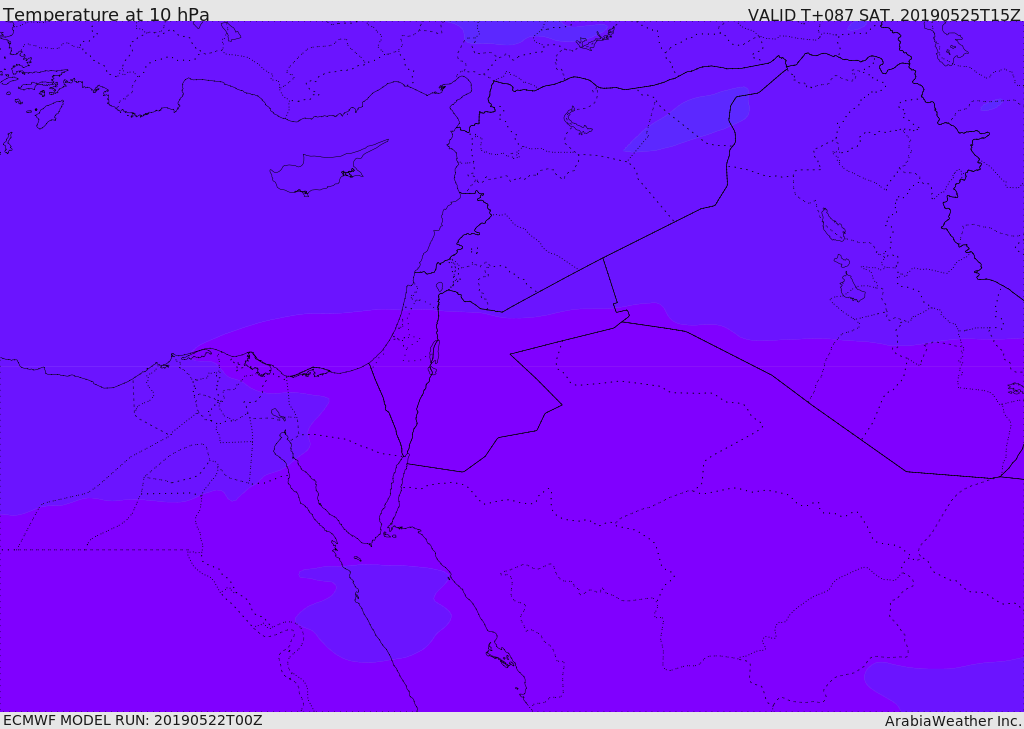This screenshot has height=729, width=1024.
Task: Click the 'VALID T+087 SAT. 20190525T15Z' timestamp
Action: pos(884,14)
